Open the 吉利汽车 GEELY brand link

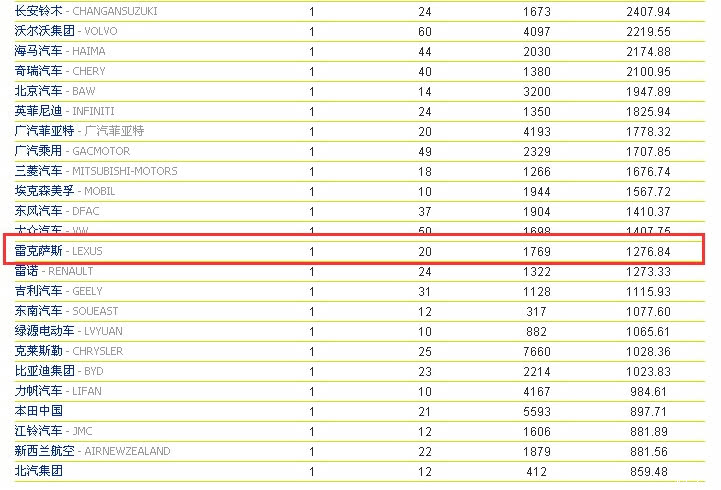[58, 291]
